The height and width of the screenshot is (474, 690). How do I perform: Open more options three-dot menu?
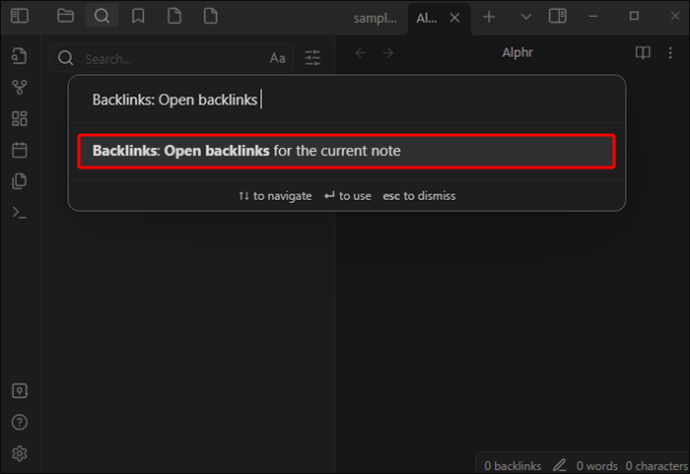(670, 53)
